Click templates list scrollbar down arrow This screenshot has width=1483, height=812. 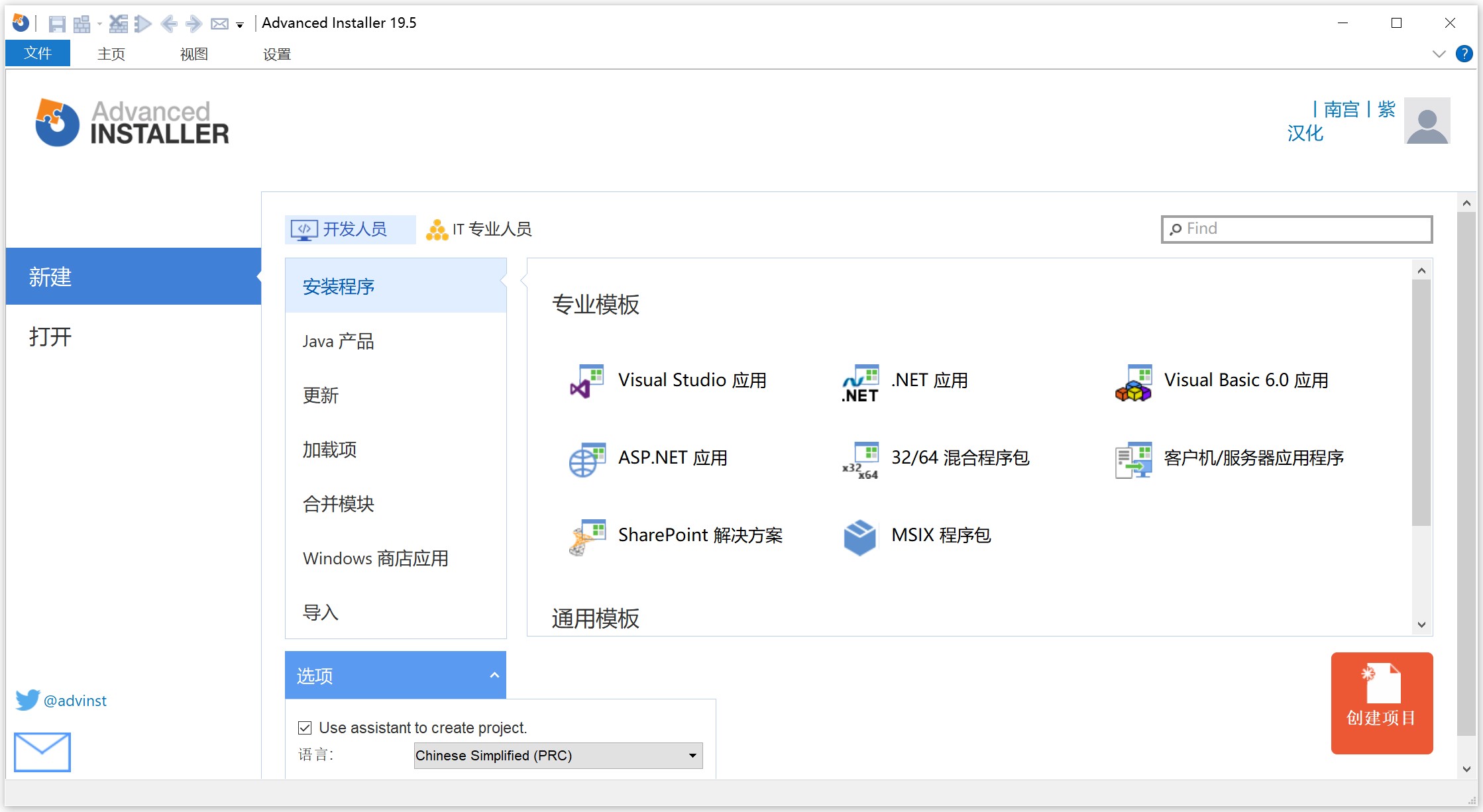point(1421,625)
